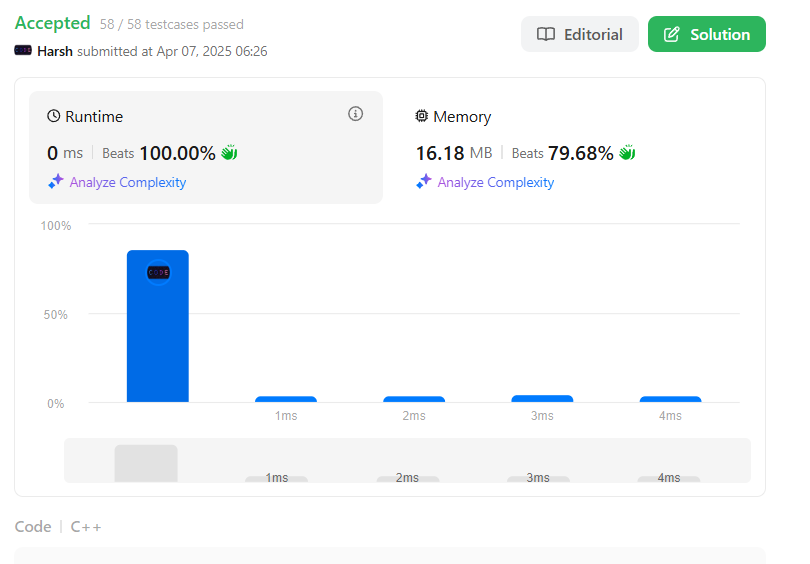The image size is (810, 564).
Task: Select the 3ms bar in chart
Action: (542, 399)
